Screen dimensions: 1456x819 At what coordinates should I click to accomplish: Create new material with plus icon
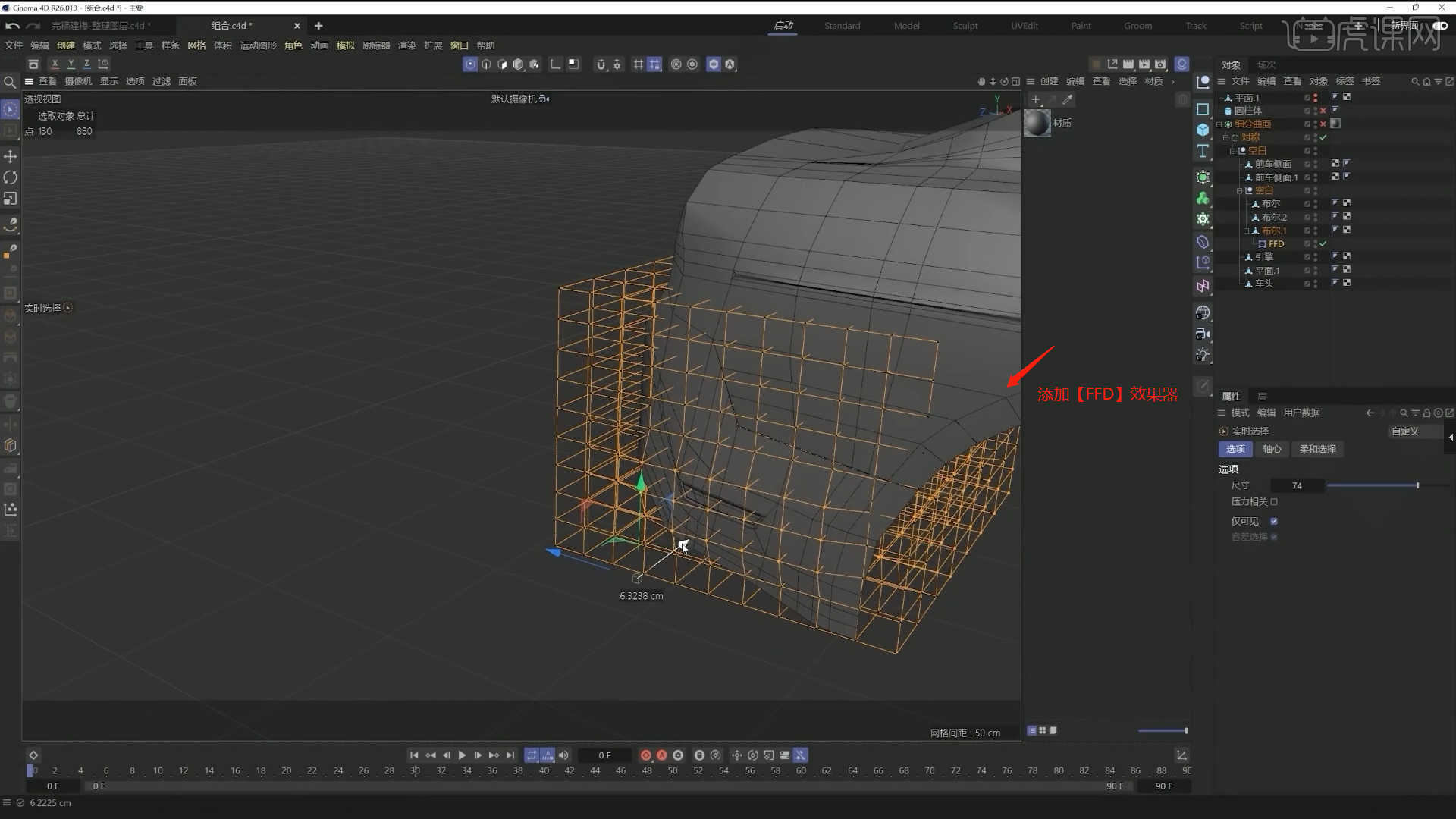pos(1036,99)
